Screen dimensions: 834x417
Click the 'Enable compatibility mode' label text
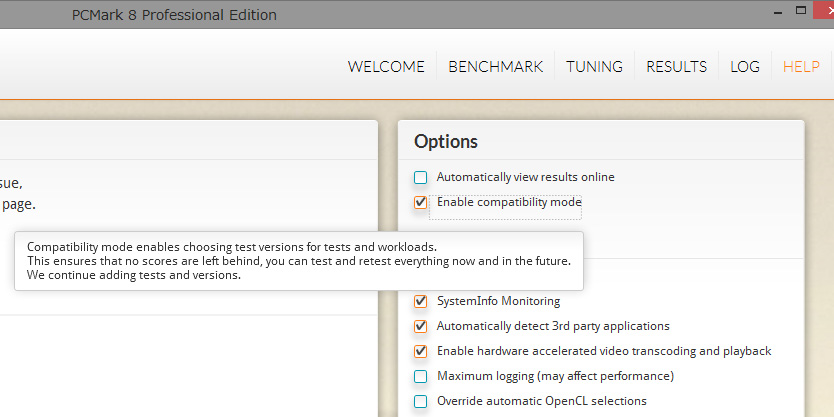coord(508,202)
